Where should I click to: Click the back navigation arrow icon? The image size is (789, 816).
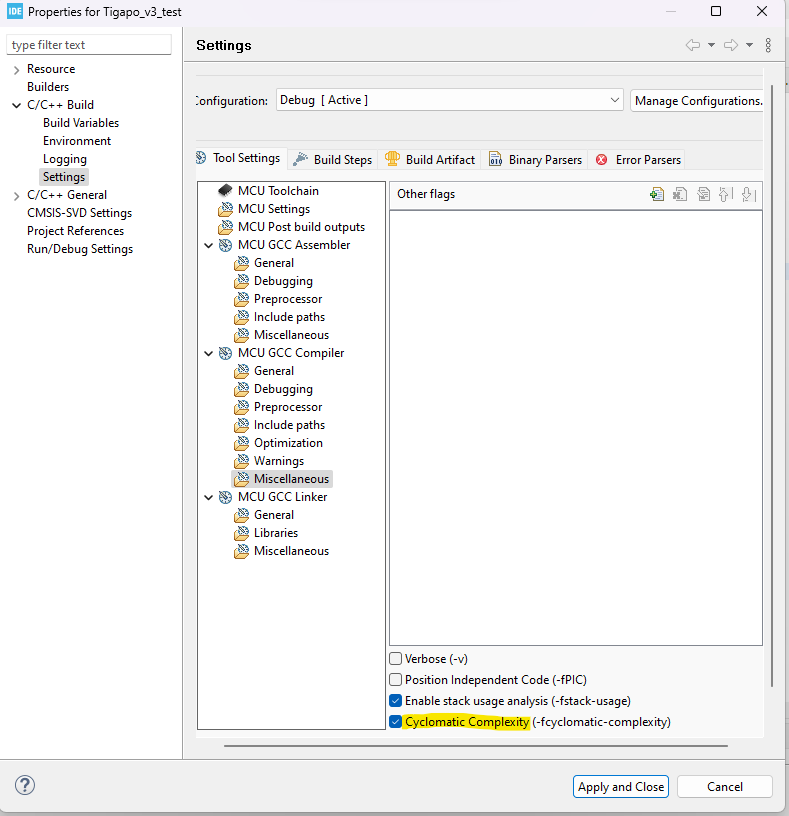(693, 45)
